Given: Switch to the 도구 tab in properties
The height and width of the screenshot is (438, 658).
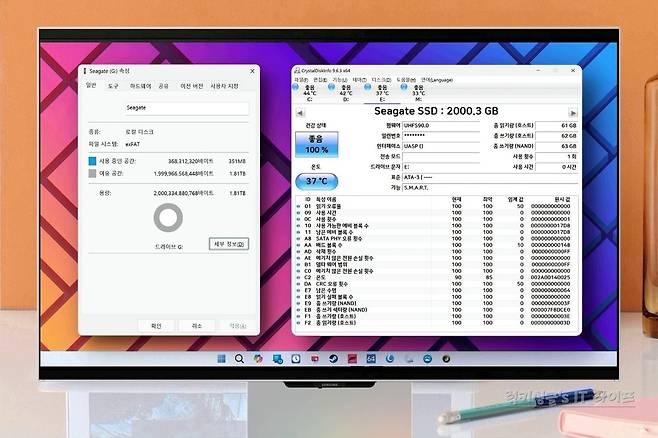Looking at the screenshot, I should pyautogui.click(x=114, y=86).
